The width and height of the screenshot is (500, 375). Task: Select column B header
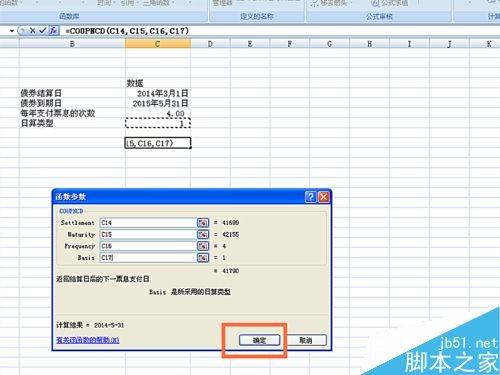72,44
